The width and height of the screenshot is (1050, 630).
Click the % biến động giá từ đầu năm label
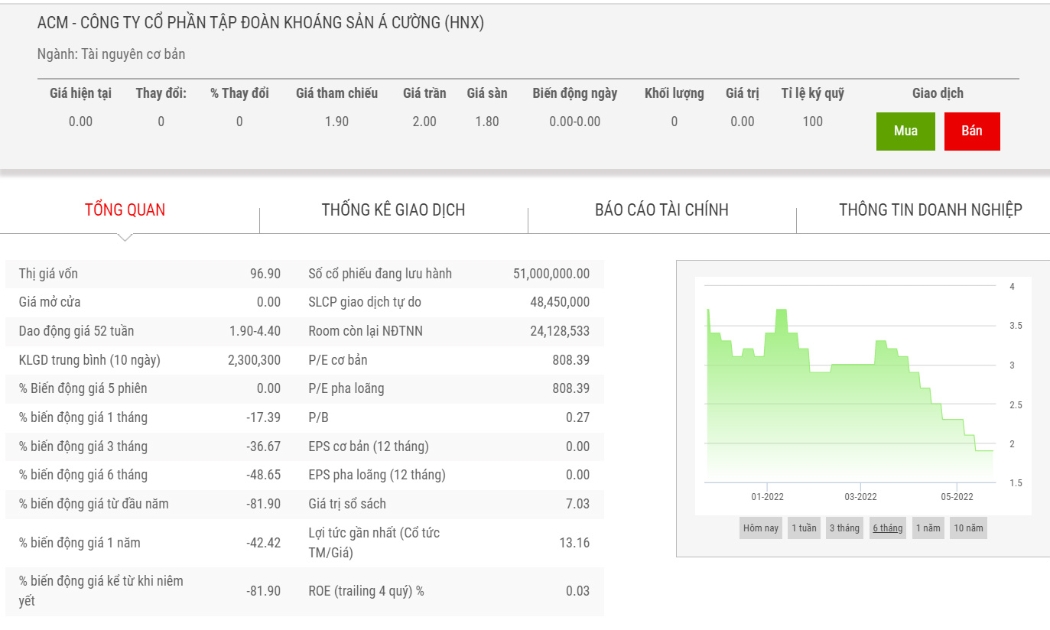click(94, 504)
